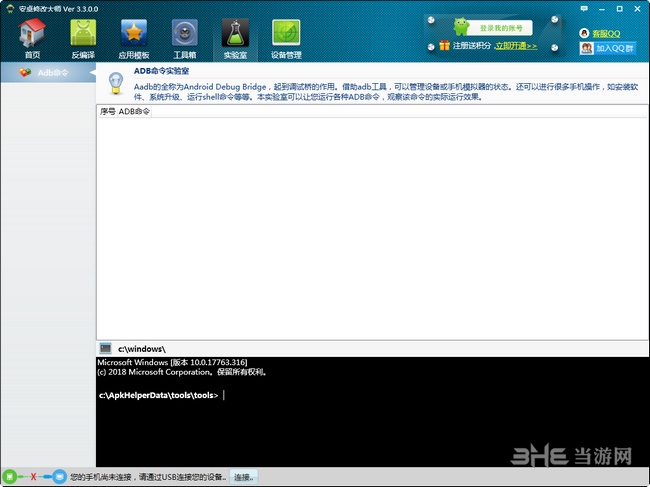The width and height of the screenshot is (650, 487).
Task: Click the c:\windows\ path text
Action: tap(142, 349)
